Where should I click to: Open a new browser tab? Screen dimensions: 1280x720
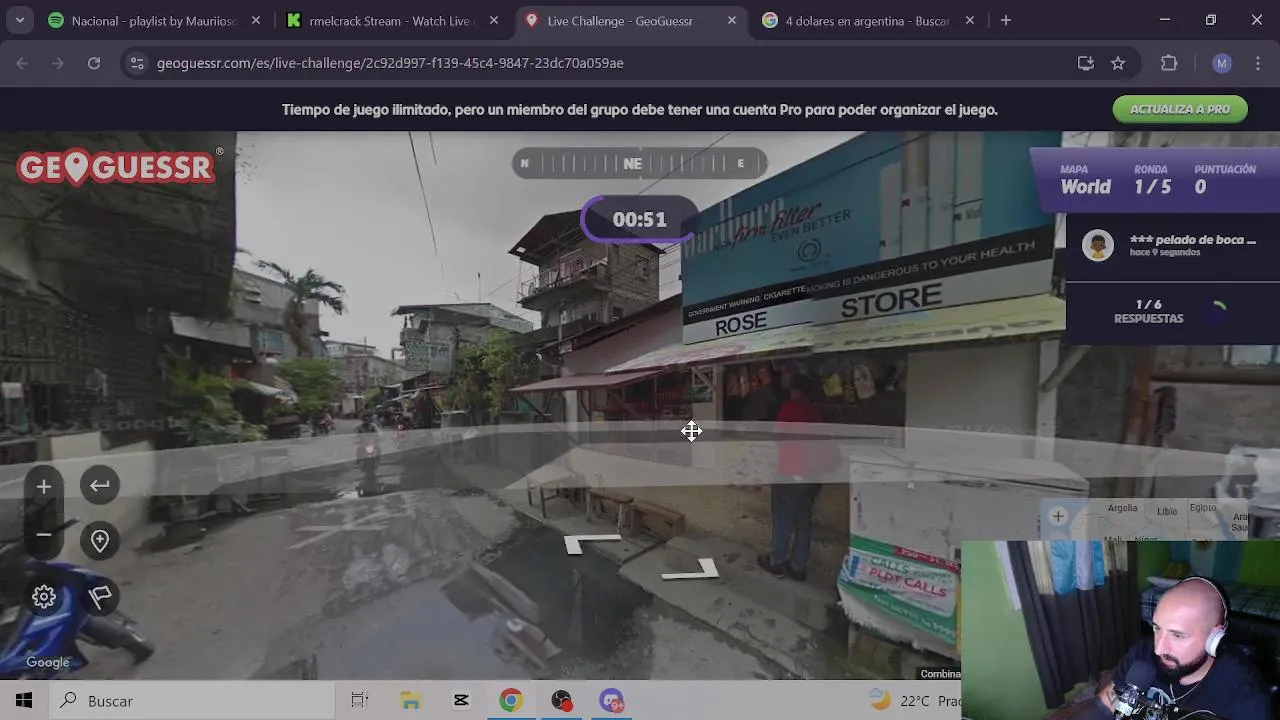pos(1006,20)
